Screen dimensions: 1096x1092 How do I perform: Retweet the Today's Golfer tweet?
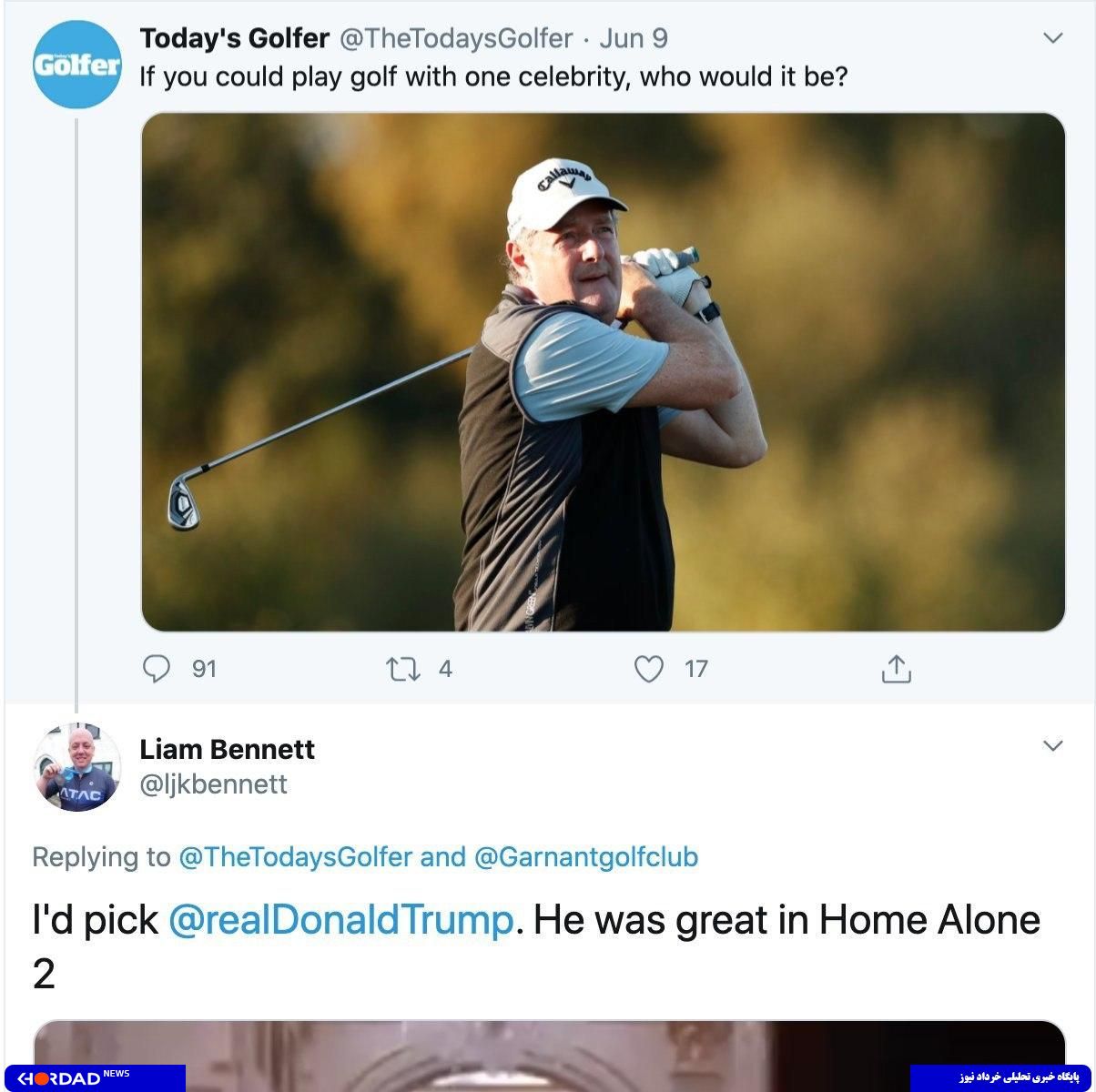pos(403,670)
